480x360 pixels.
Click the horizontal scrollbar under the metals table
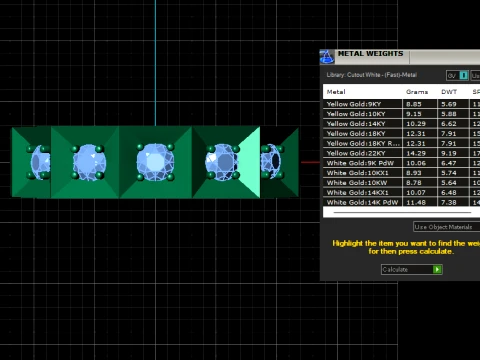[402, 212]
